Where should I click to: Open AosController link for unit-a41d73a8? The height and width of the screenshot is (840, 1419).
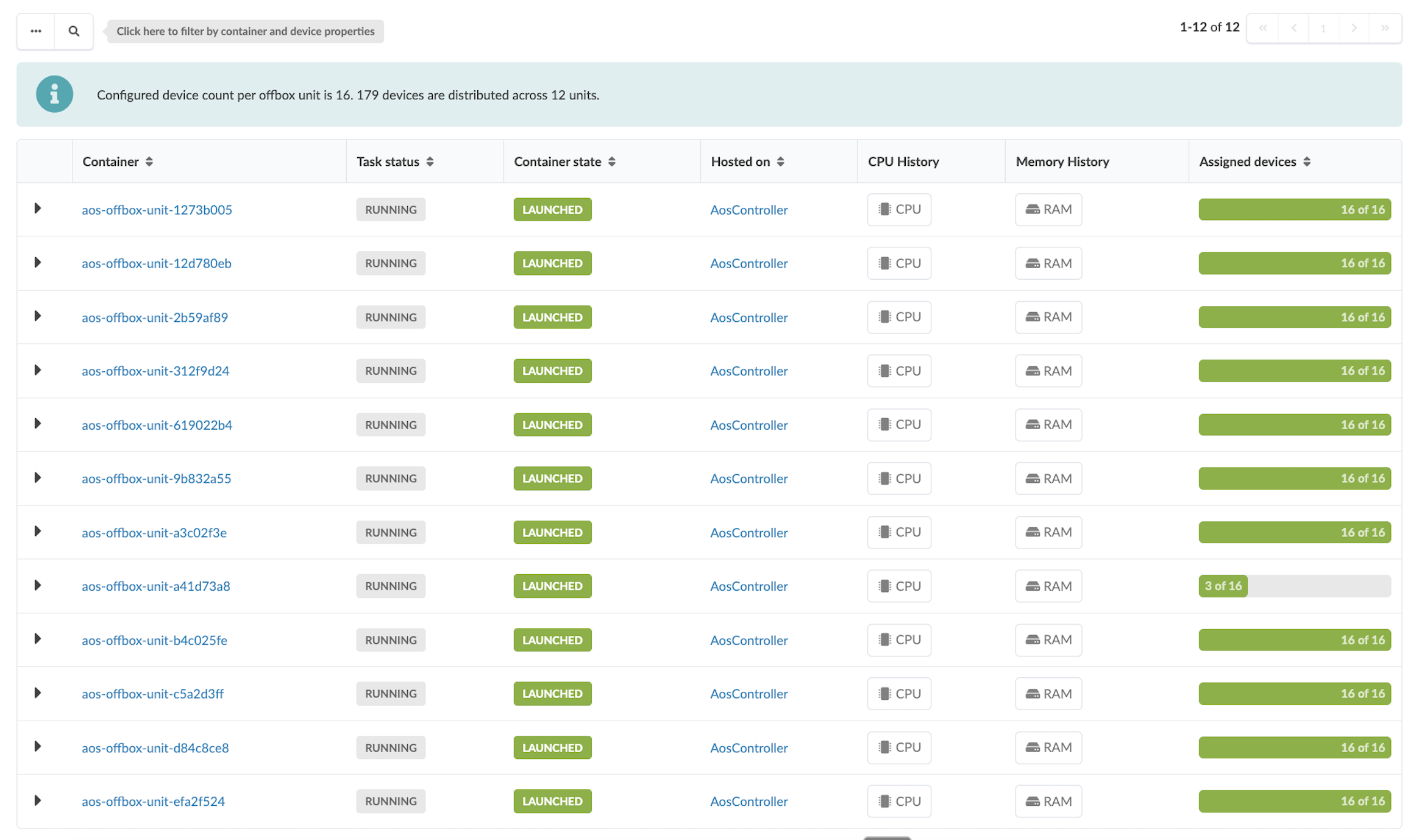[749, 586]
